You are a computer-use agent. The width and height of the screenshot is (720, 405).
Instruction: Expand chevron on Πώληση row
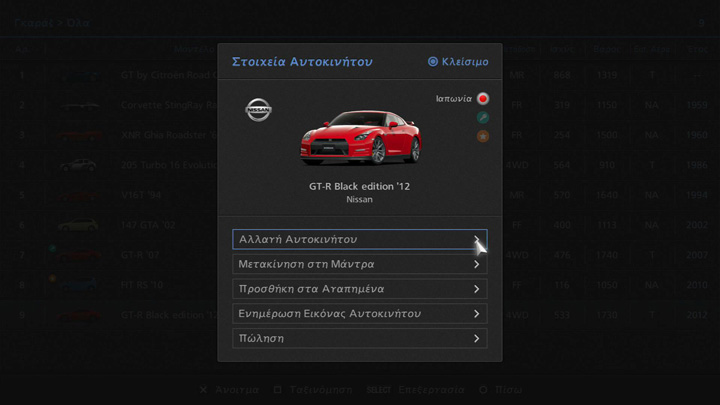pyautogui.click(x=477, y=338)
